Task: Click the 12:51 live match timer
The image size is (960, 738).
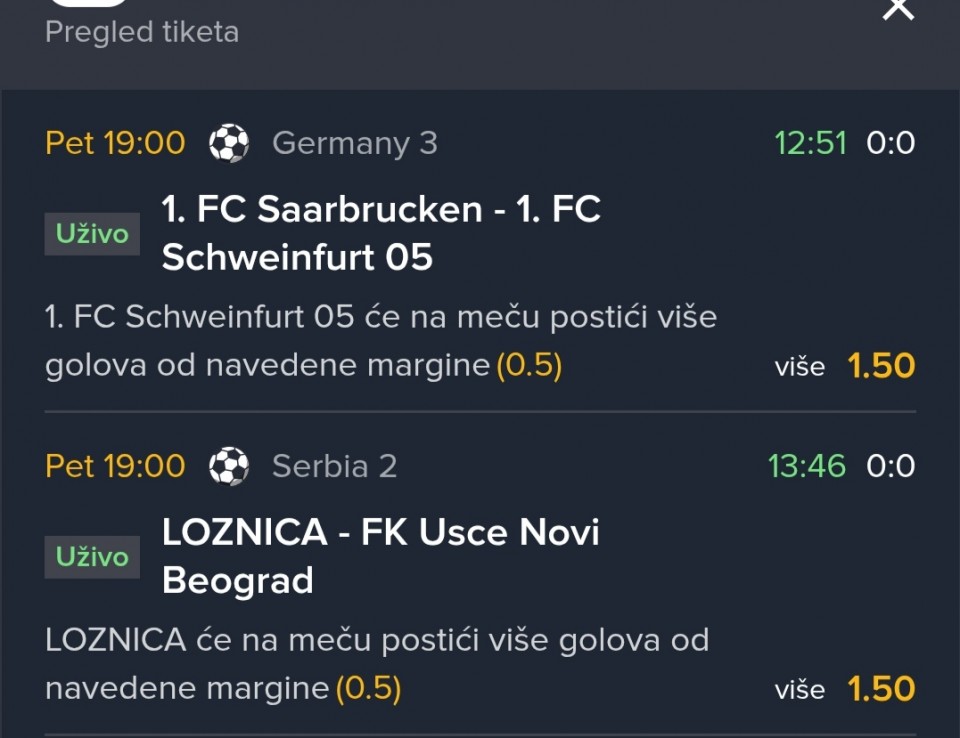Action: [811, 143]
